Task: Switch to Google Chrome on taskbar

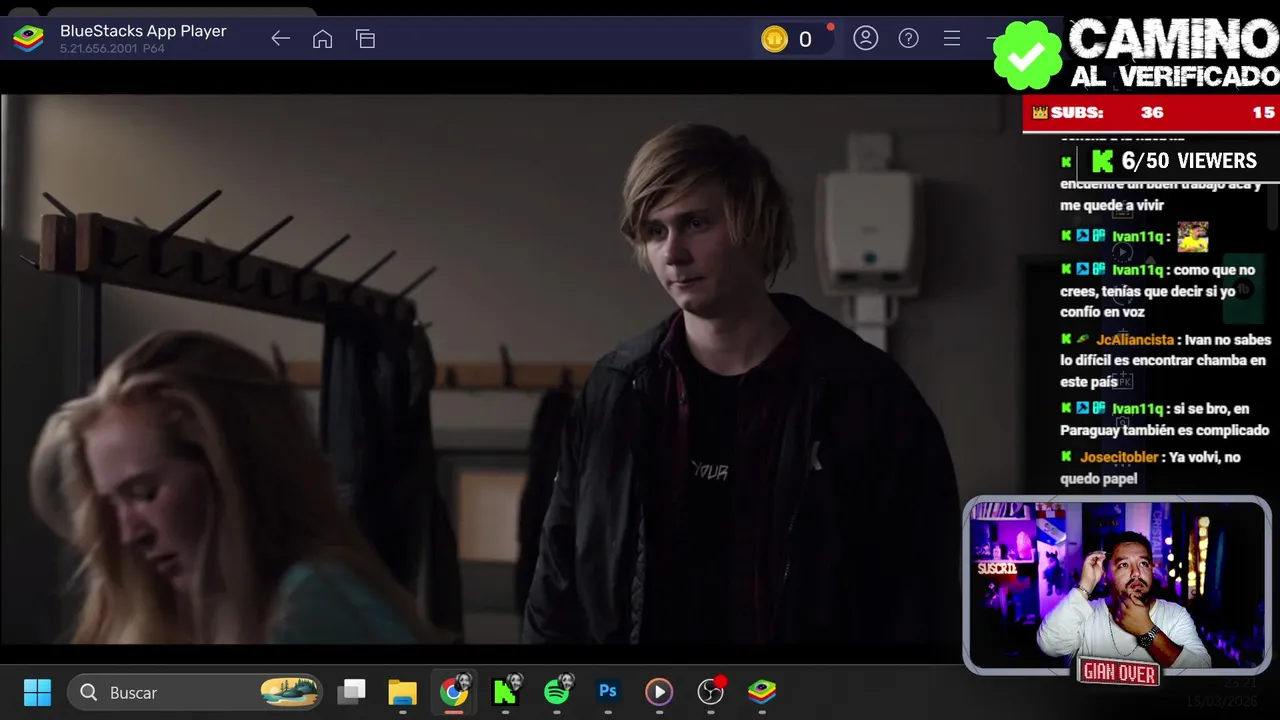Action: [x=454, y=692]
